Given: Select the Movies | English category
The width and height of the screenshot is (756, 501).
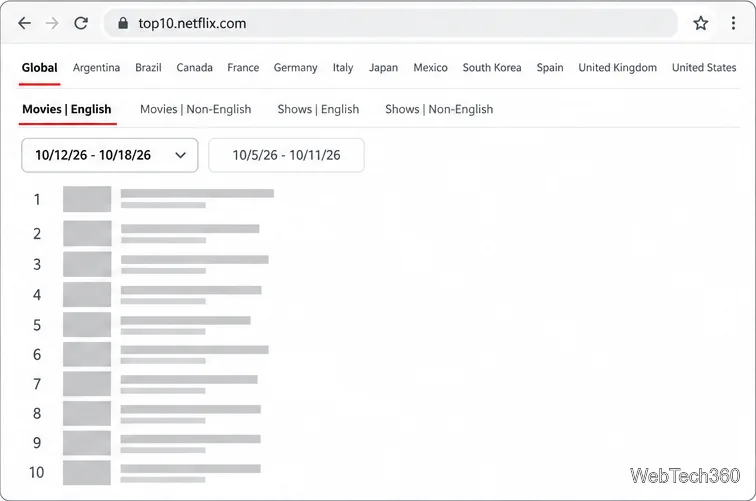Looking at the screenshot, I should pos(67,109).
